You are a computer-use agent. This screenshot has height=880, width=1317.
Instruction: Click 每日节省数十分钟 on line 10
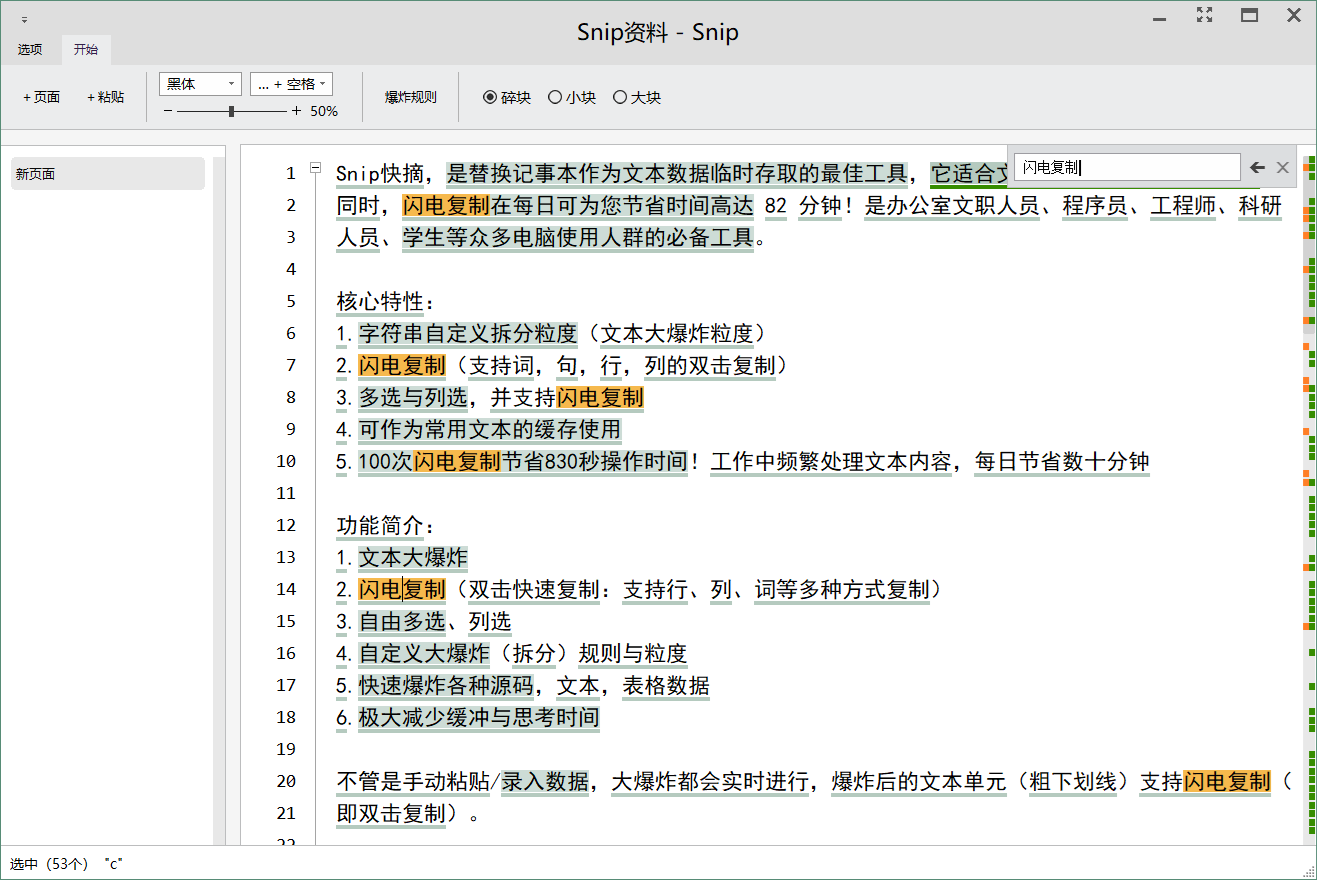coord(1061,461)
